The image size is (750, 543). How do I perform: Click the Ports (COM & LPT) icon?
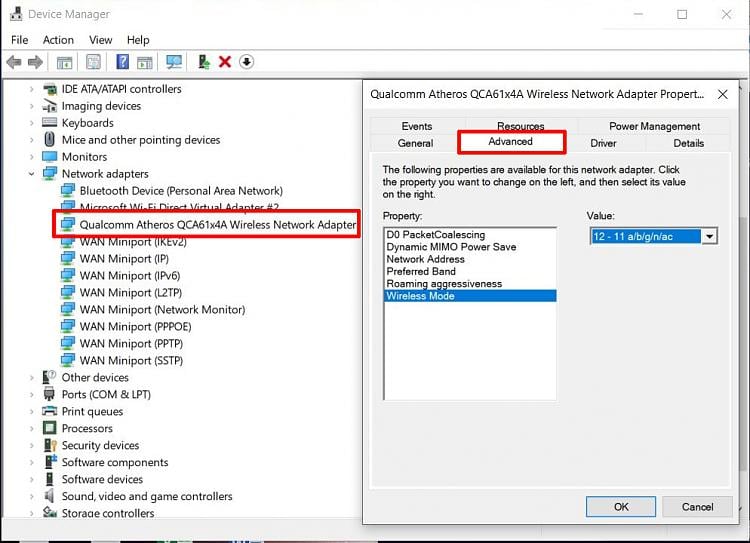tap(49, 394)
